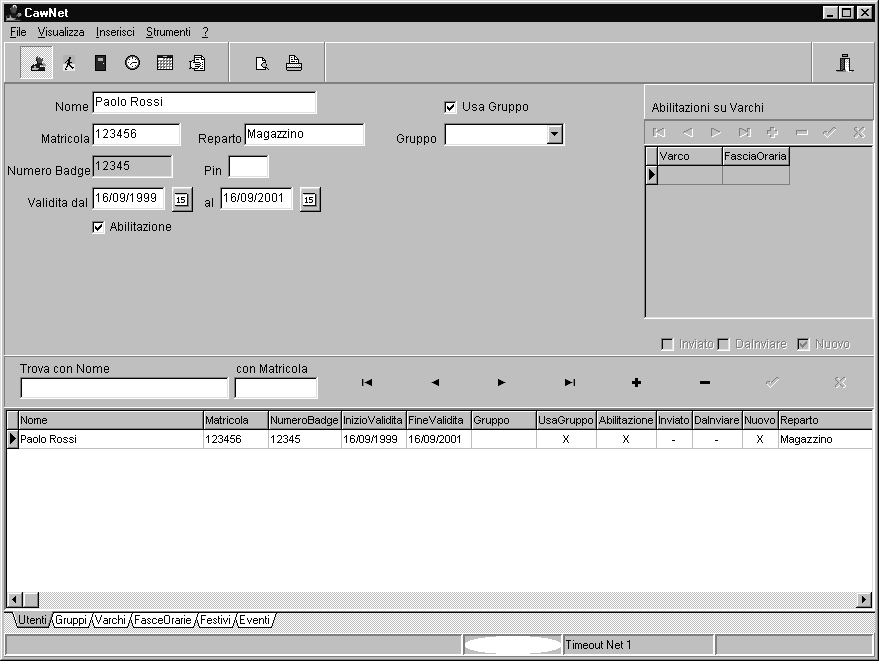Click the Pin input field

pyautogui.click(x=248, y=167)
